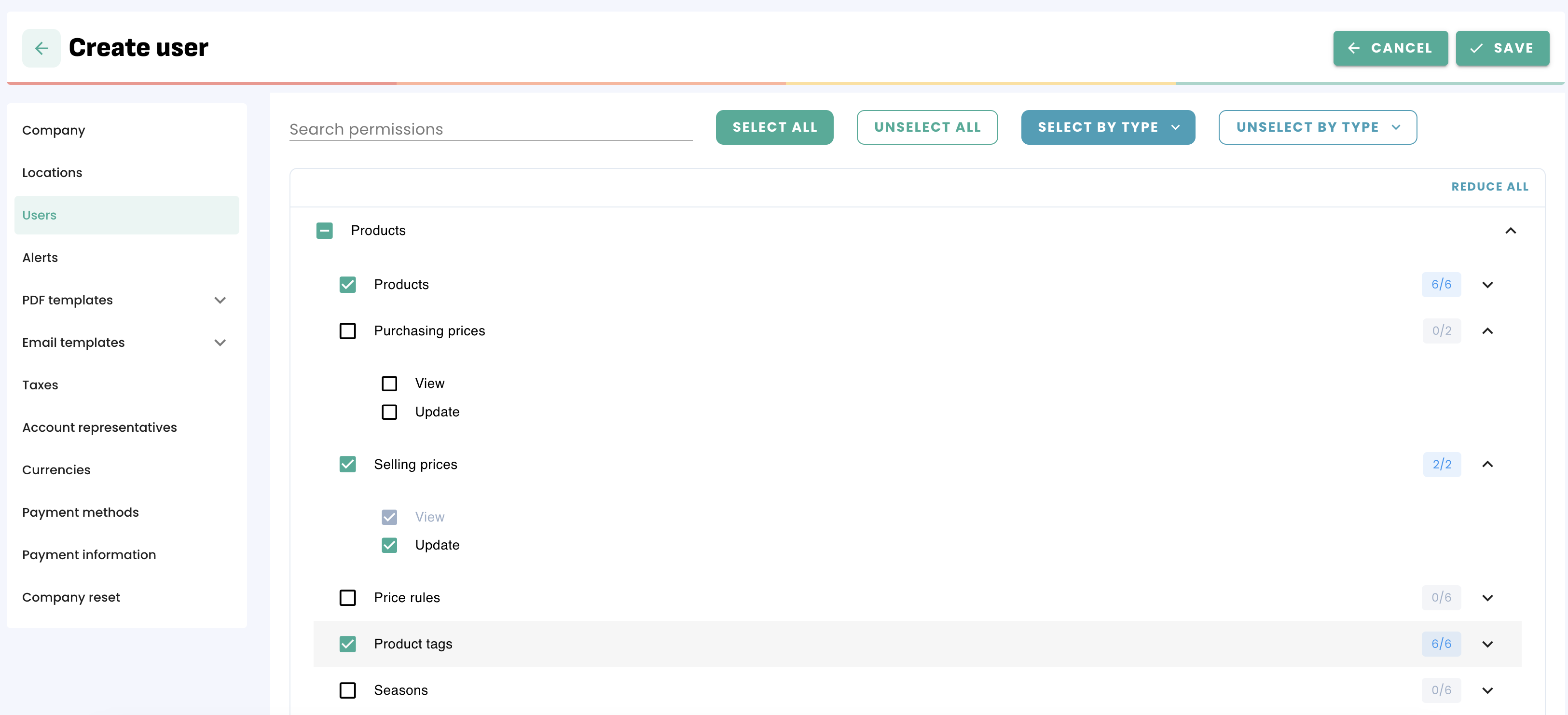This screenshot has height=715, width=1568.
Task: Expand PDF templates in sidebar
Action: 220,300
